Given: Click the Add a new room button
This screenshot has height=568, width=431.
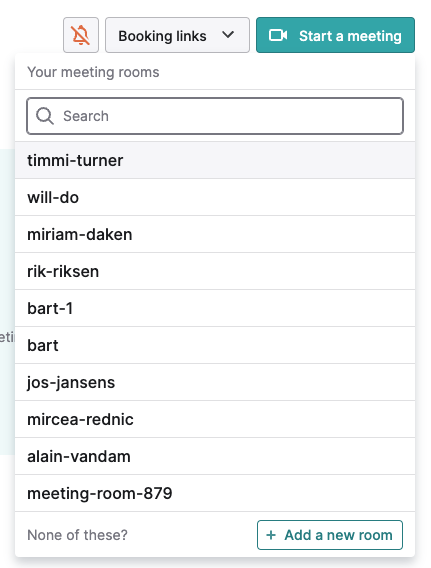Looking at the screenshot, I should pyautogui.click(x=330, y=535).
